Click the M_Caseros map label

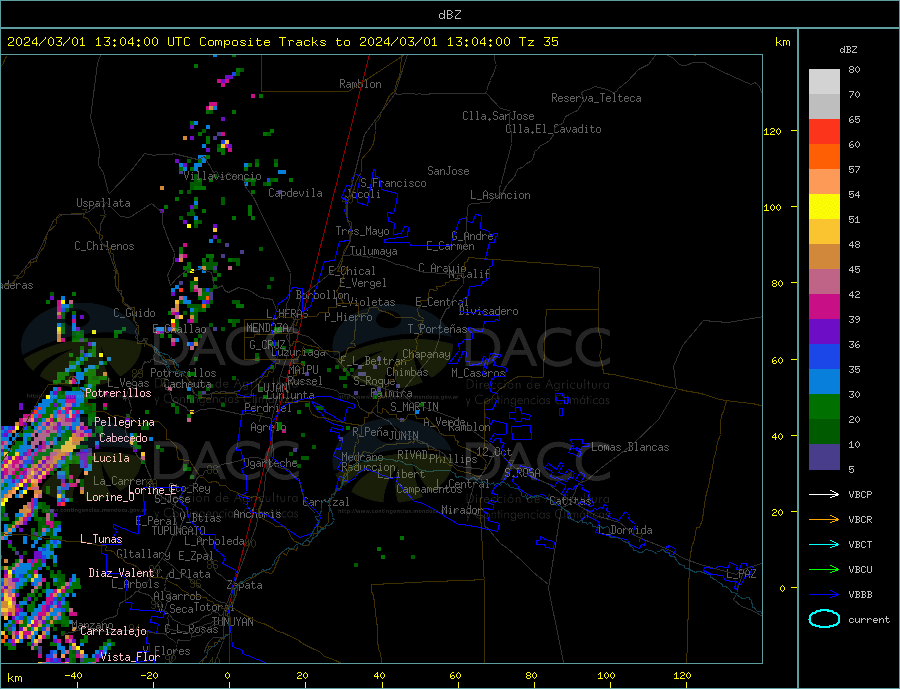point(478,373)
